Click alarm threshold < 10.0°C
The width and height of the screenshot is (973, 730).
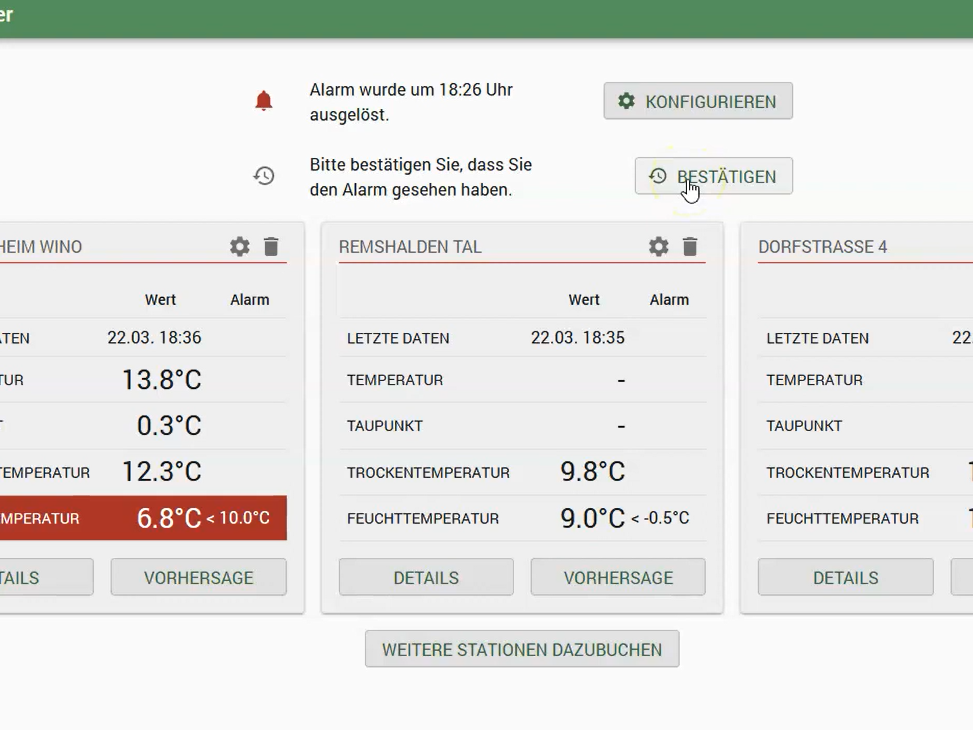238,518
